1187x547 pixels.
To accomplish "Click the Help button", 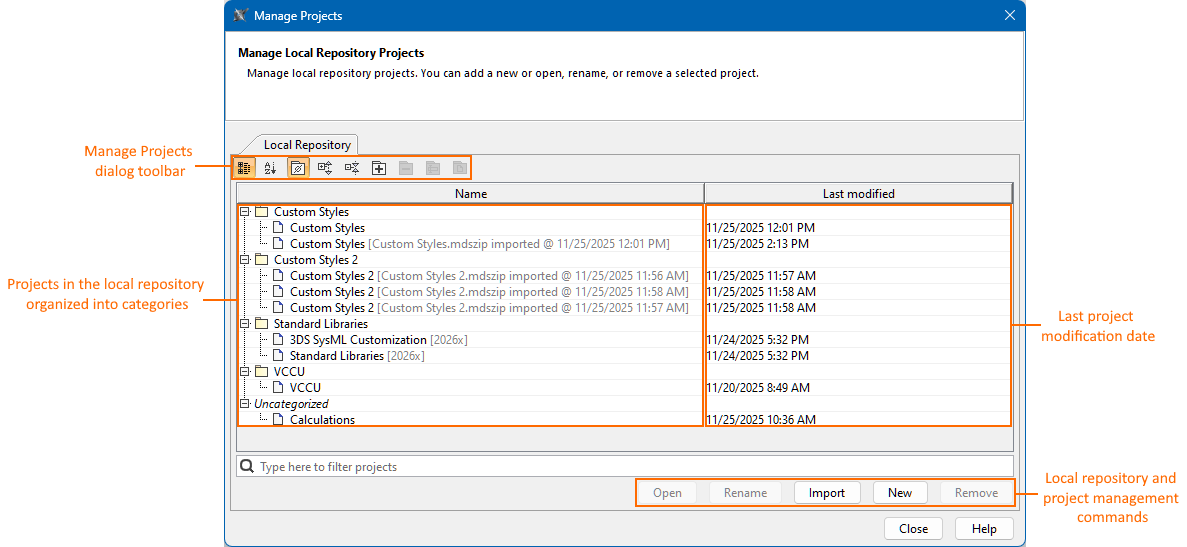I will [984, 529].
